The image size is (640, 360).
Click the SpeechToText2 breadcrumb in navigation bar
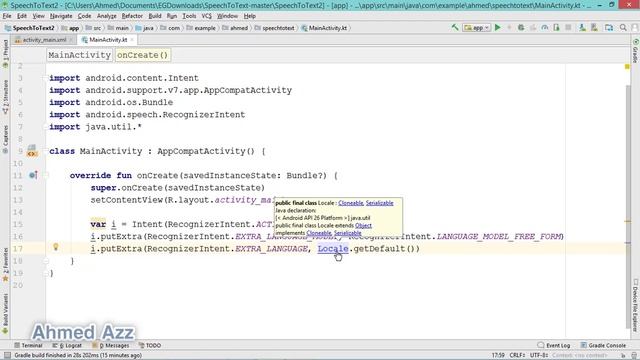click(29, 28)
